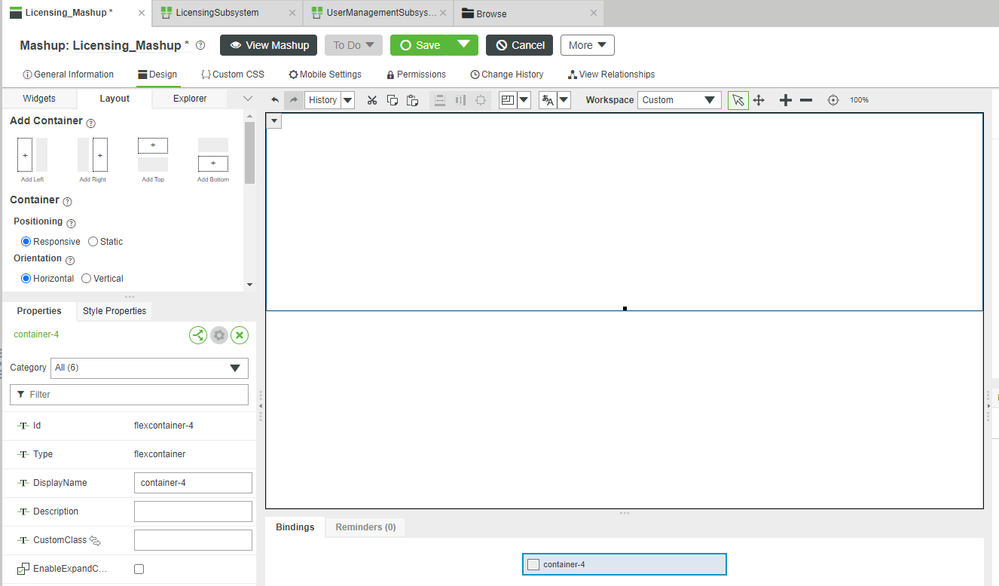Click the layout view panel icon

click(x=508, y=100)
